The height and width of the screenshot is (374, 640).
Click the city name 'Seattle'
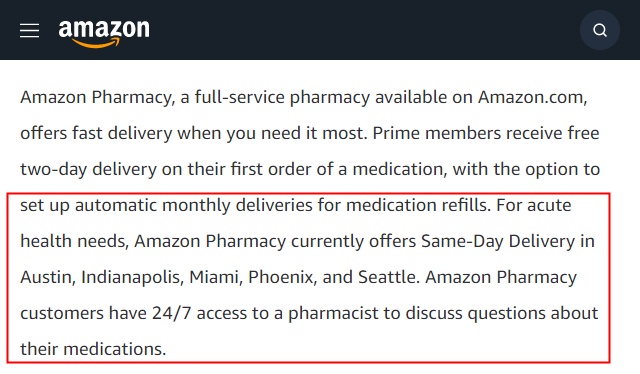point(389,277)
